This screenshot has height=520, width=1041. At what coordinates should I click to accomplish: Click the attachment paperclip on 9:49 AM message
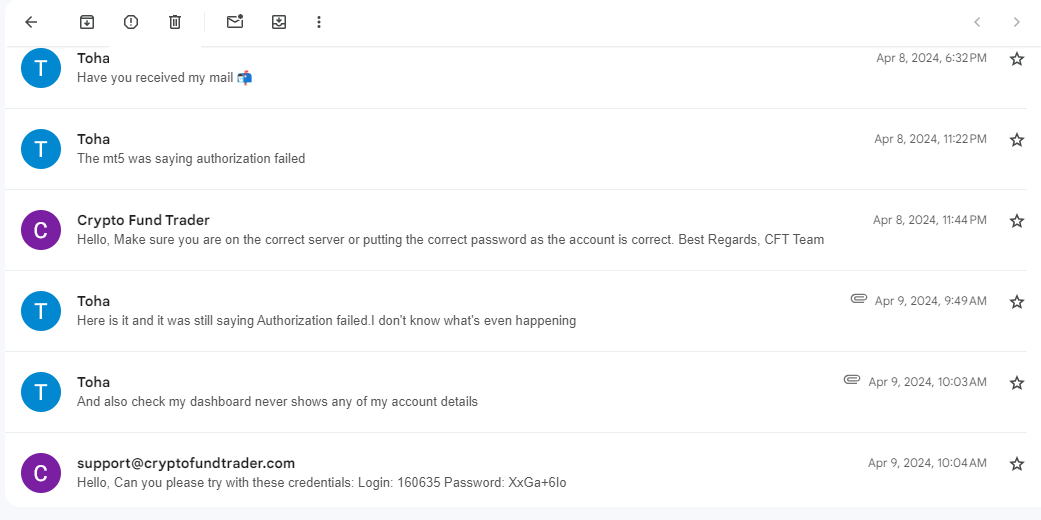pos(858,299)
